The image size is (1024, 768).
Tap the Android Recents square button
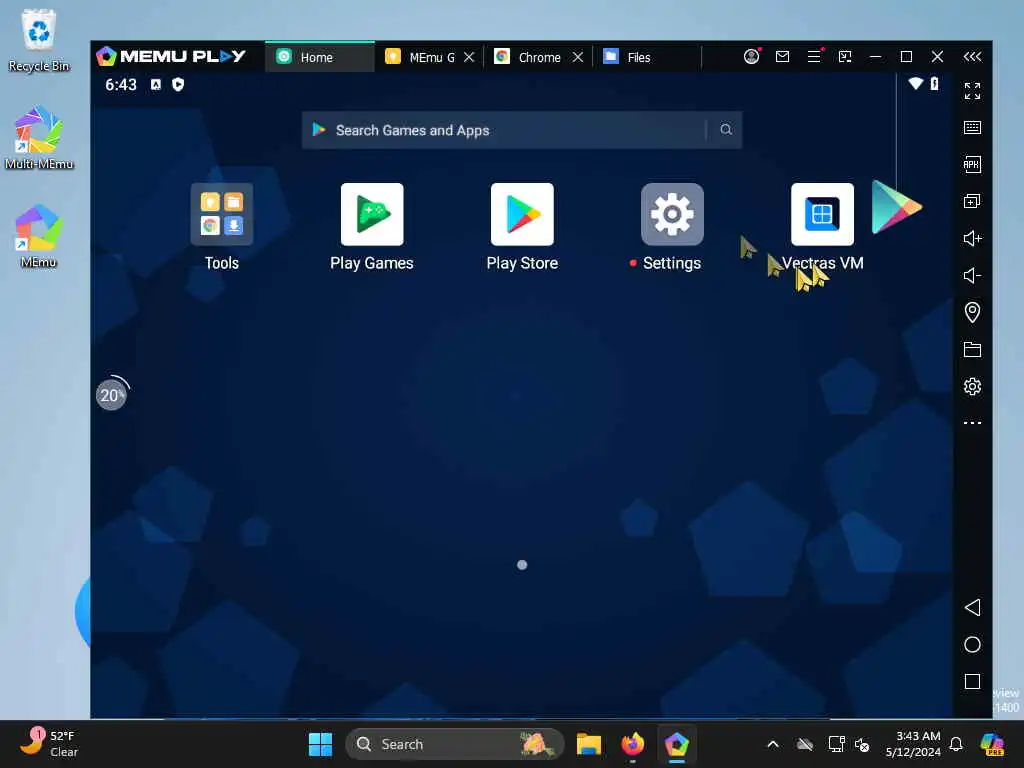[x=972, y=682]
